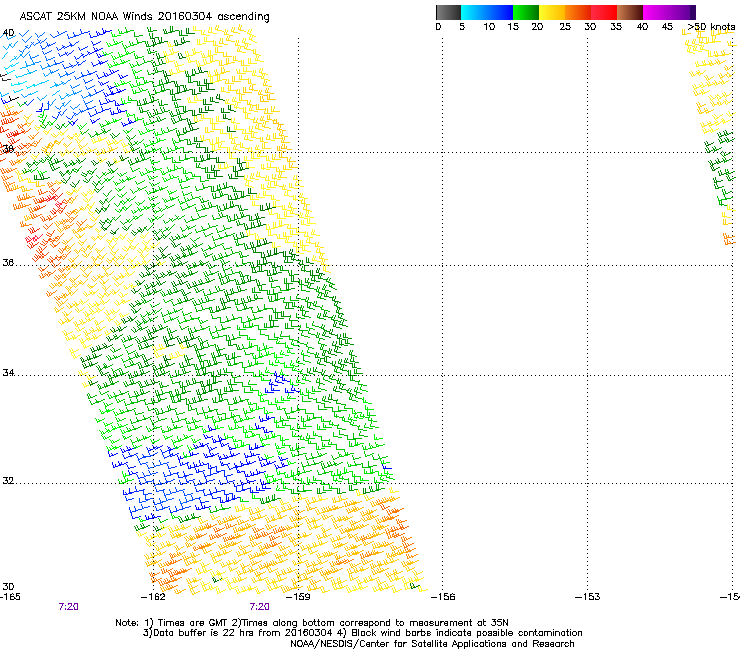740x650 pixels.
Task: Click the purple '7:20' time between -162 and -159
Action: tap(260, 607)
